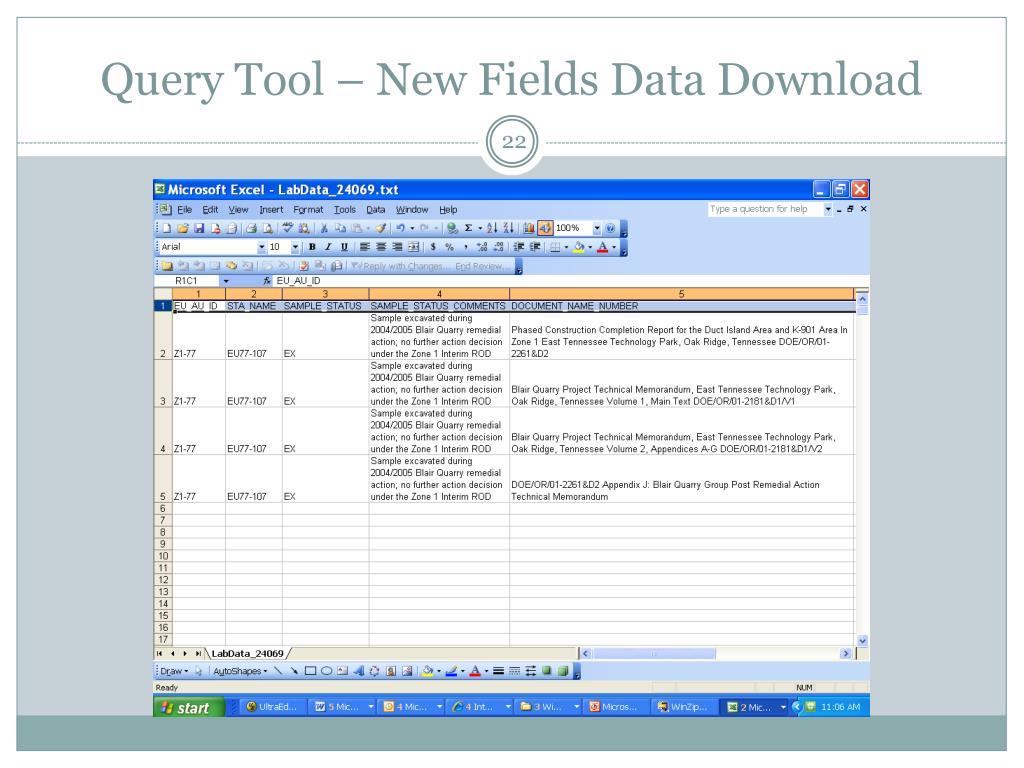Screen dimensions: 1024x768
Task: Save the workbook with the disk icon
Action: tap(199, 228)
